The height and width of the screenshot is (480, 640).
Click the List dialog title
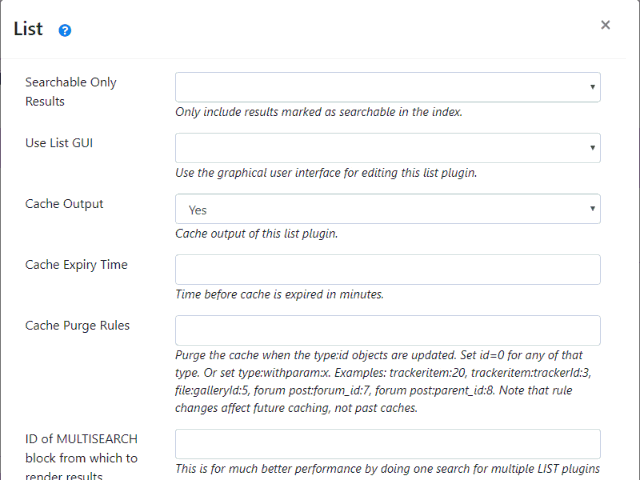click(x=28, y=29)
